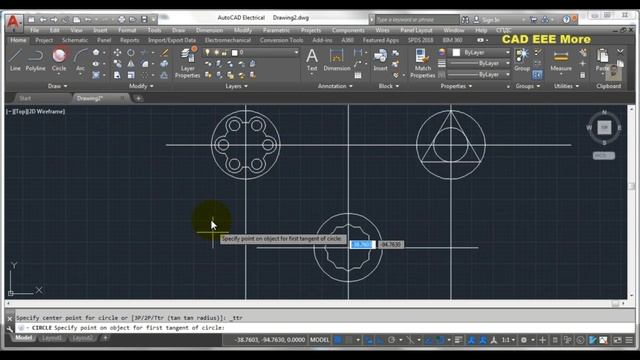640x360 pixels.
Task: Click the Help question mark icon
Action: (566, 19)
